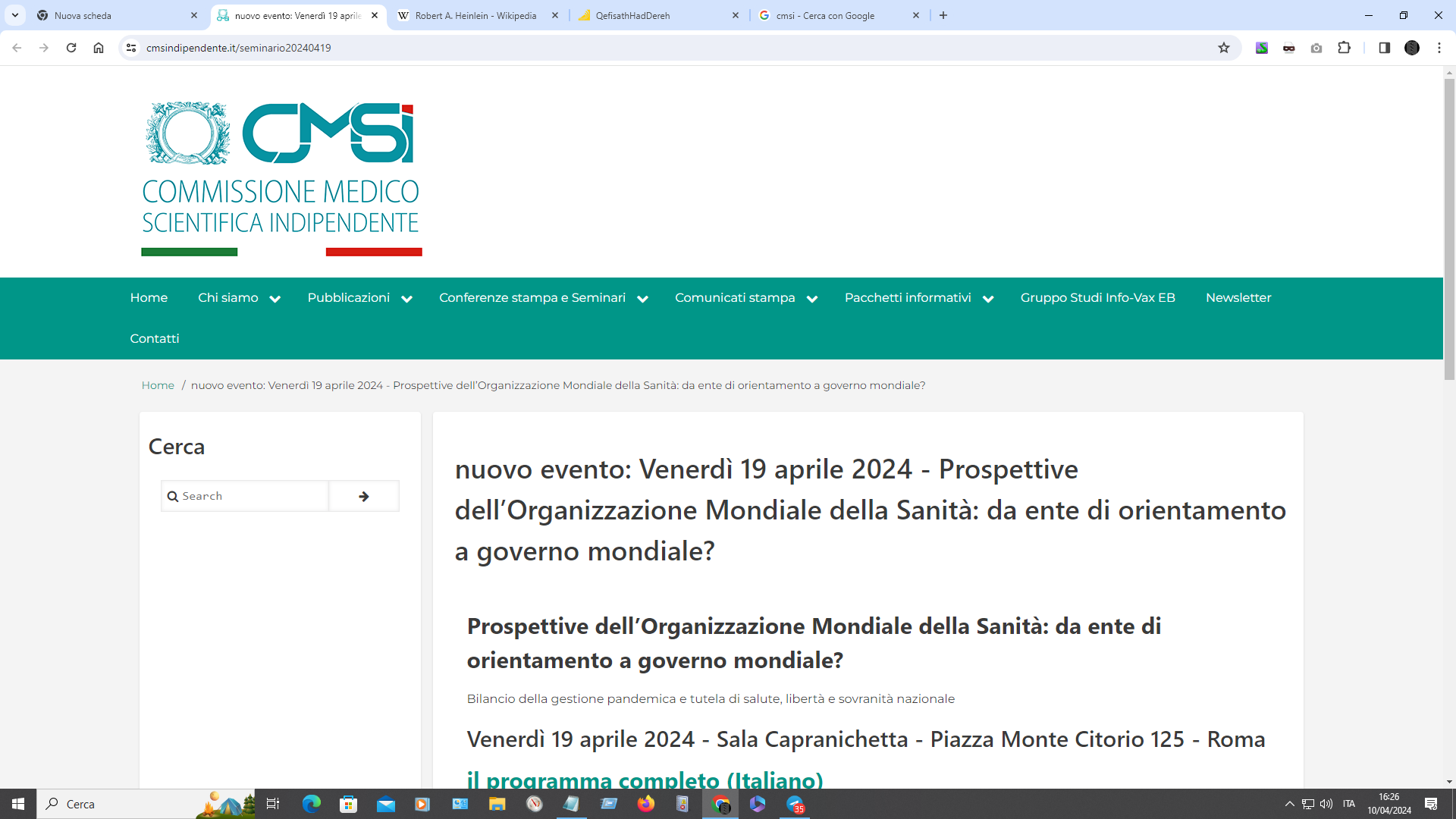Open Firefox from the taskbar
The height and width of the screenshot is (819, 1456).
pos(646,804)
